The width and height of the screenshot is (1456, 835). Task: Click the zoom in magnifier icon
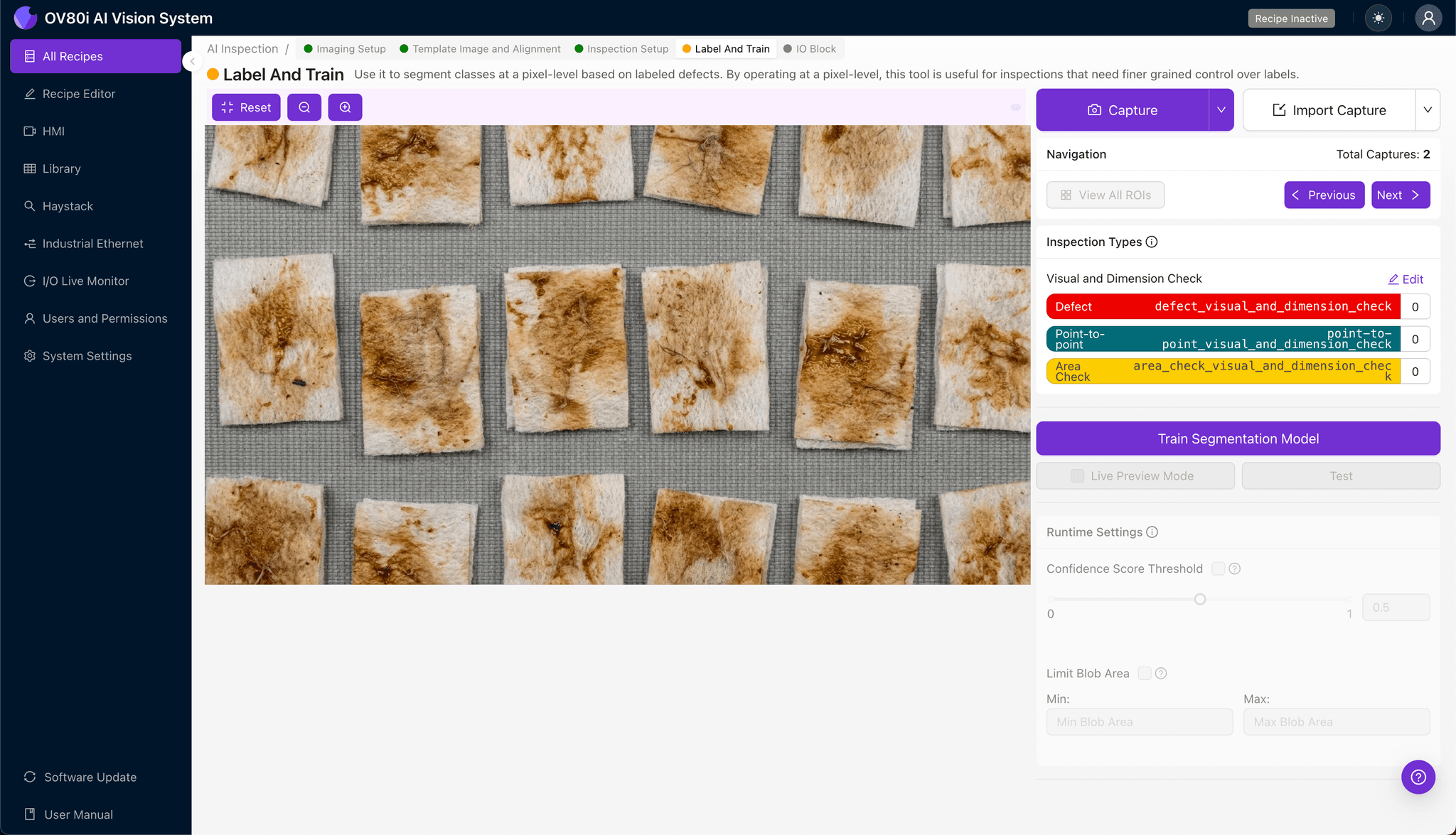tap(345, 107)
